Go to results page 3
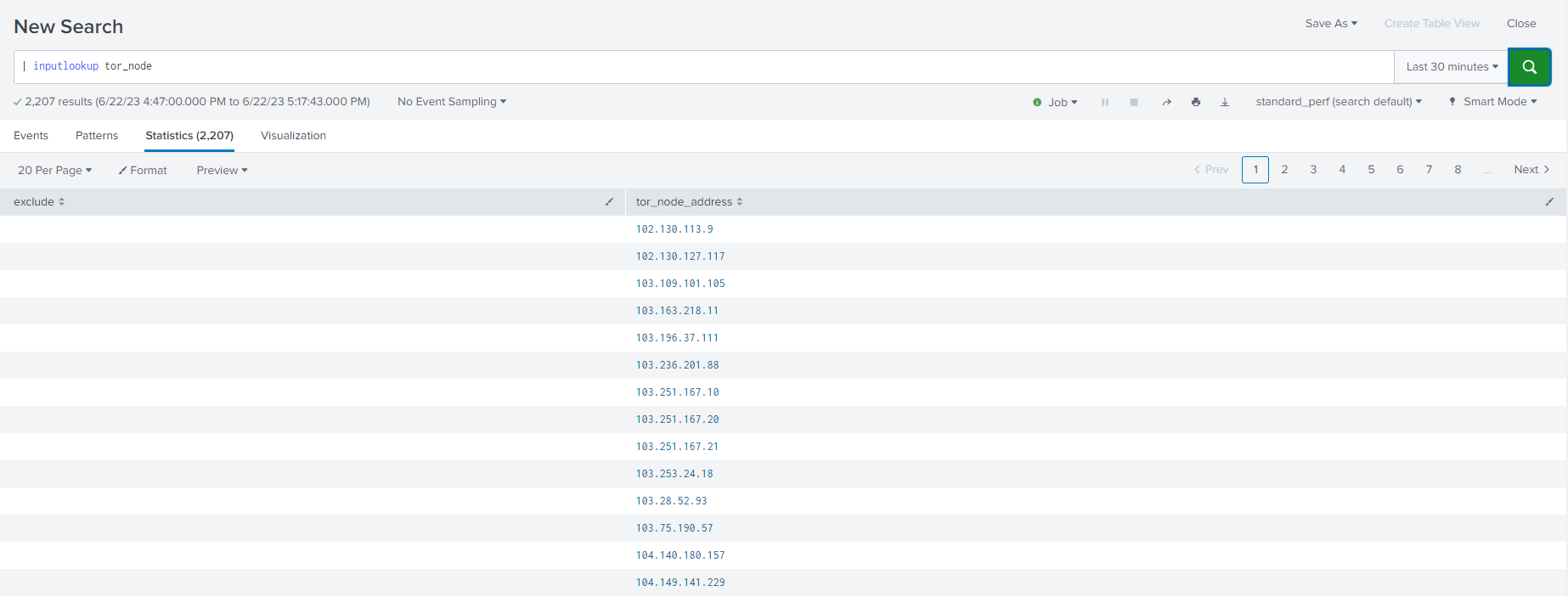1568x597 pixels. pos(1313,170)
